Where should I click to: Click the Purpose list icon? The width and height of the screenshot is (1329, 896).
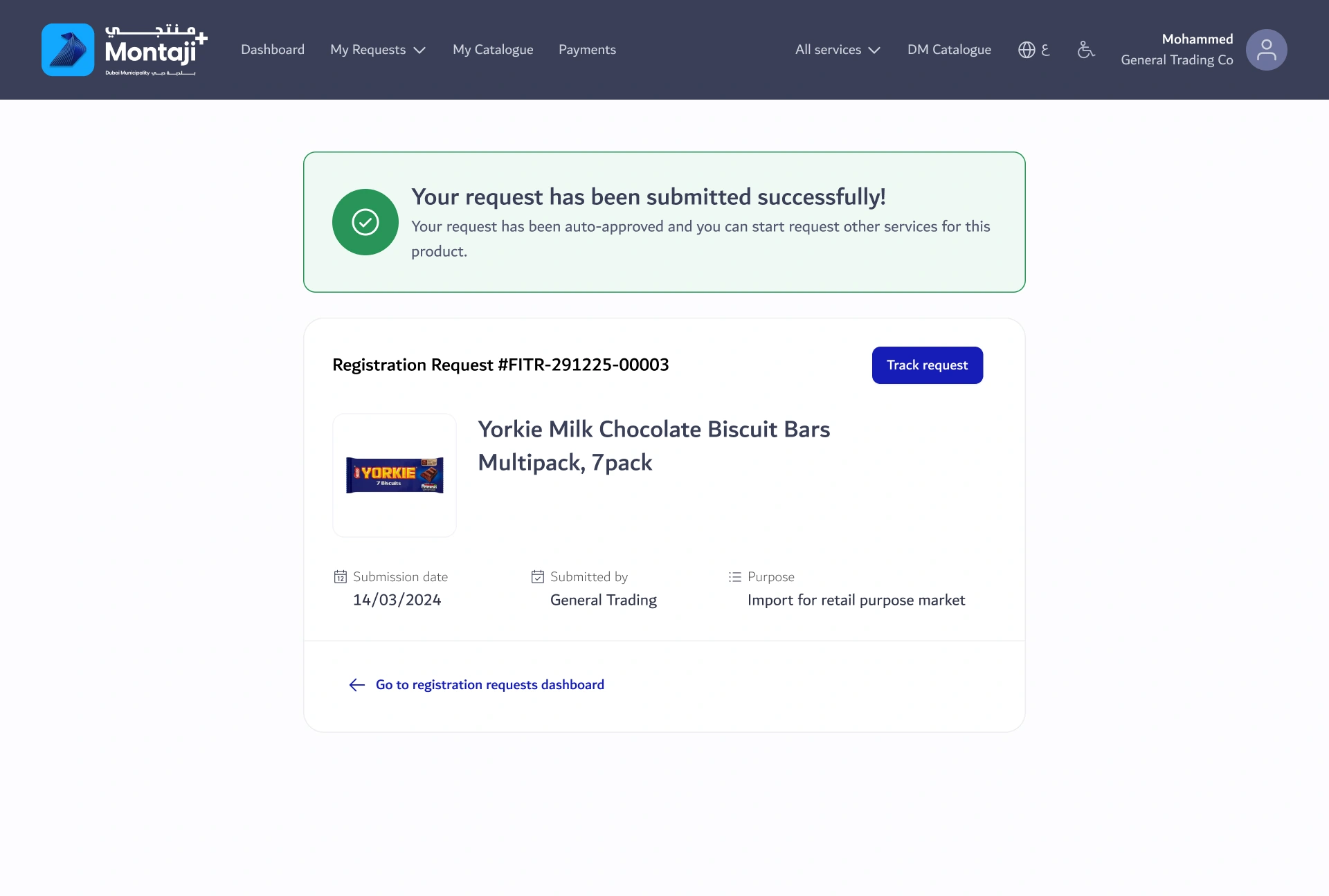pos(735,576)
